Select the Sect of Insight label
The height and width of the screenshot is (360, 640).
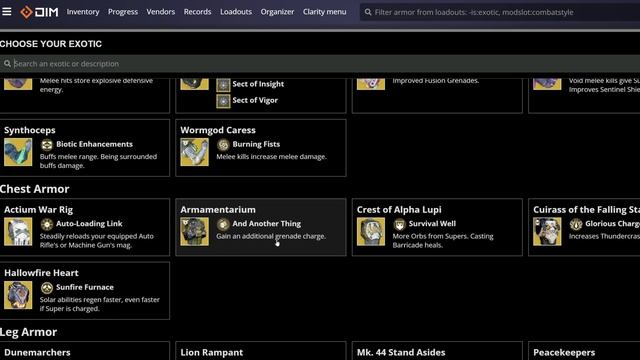pos(258,84)
